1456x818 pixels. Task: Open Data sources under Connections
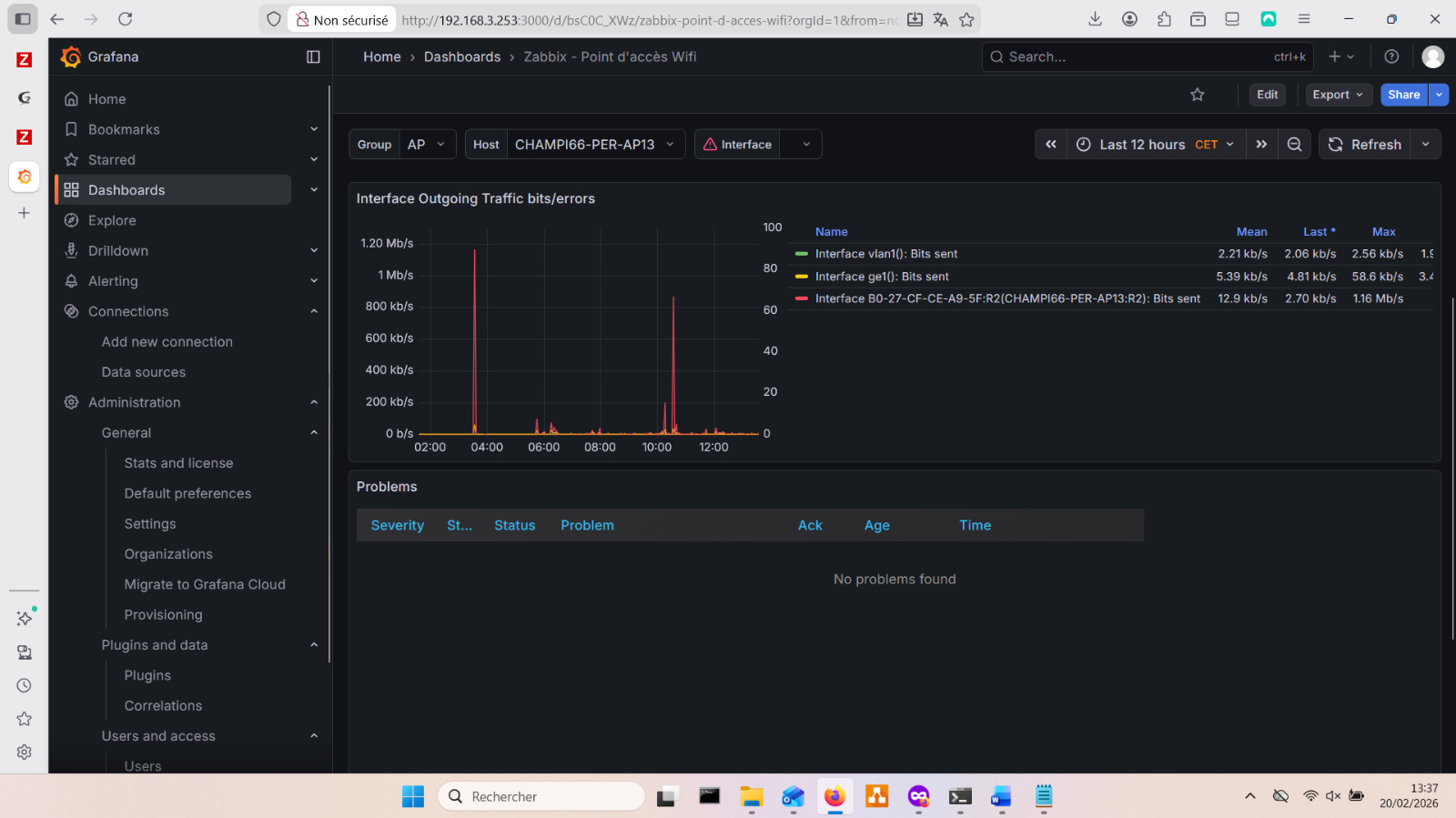coord(144,372)
